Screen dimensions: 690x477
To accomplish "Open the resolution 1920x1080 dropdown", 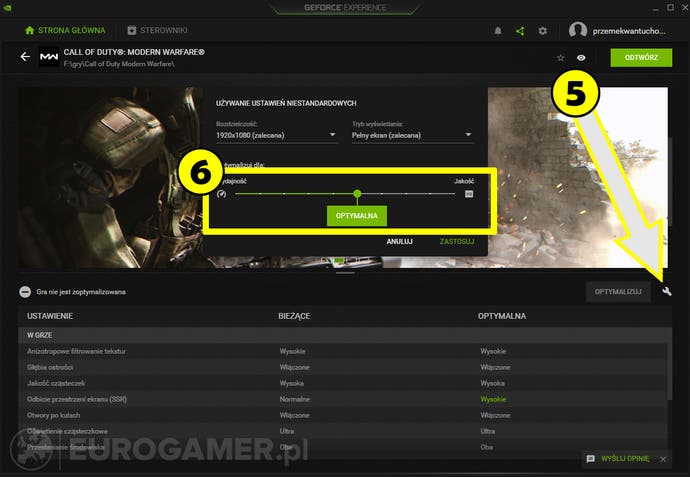I will [276, 135].
